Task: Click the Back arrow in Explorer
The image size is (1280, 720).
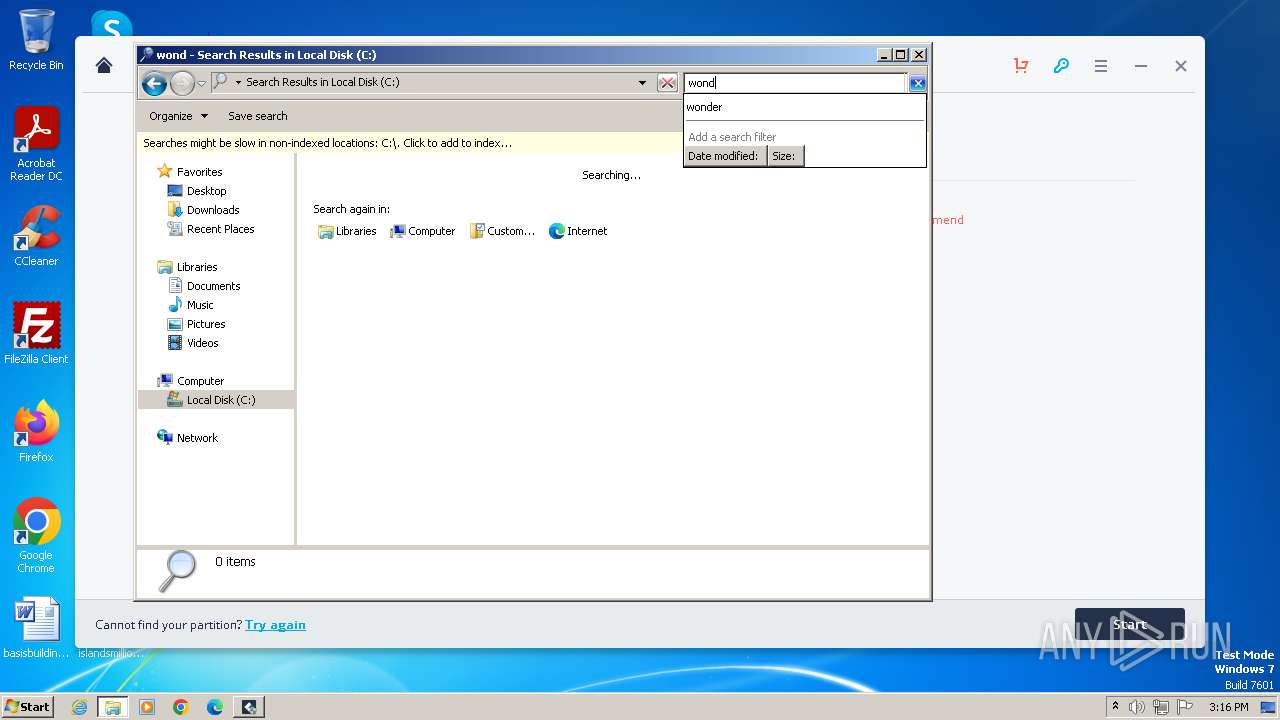Action: [154, 83]
